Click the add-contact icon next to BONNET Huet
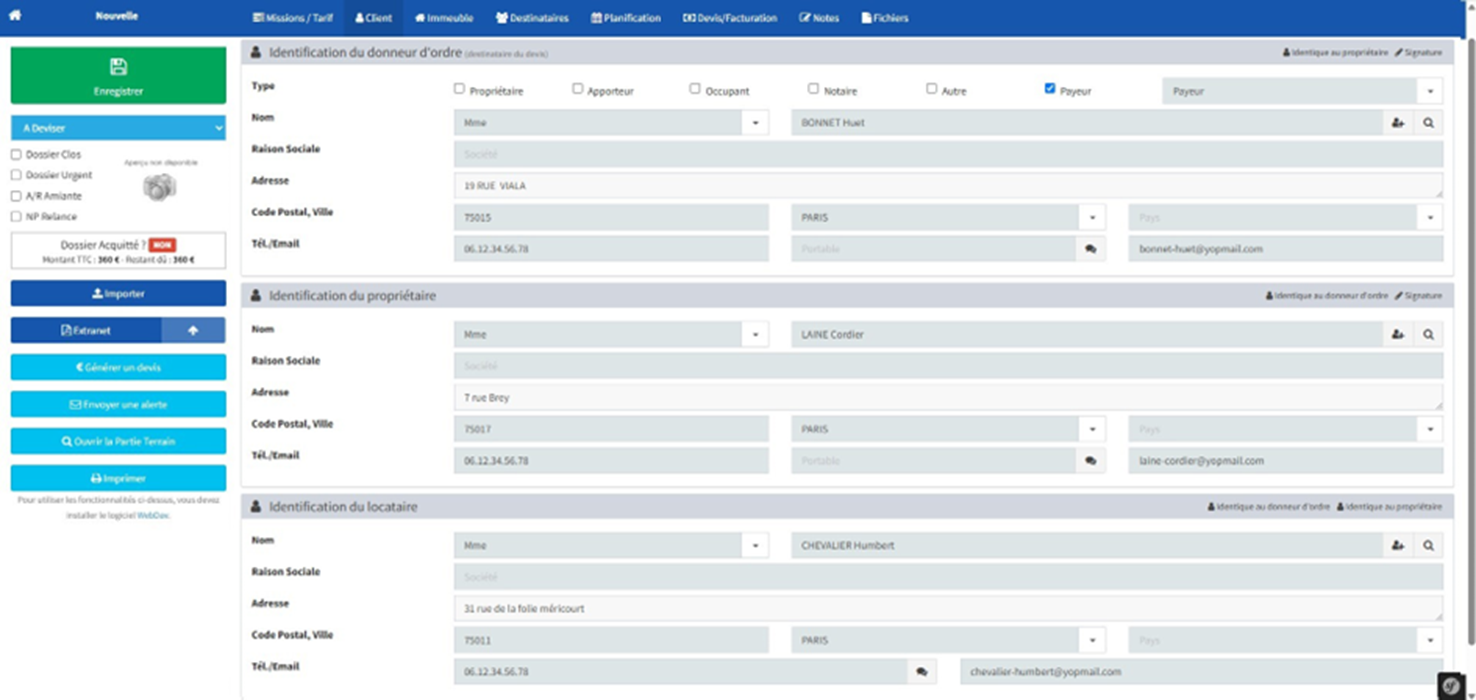This screenshot has width=1476, height=700. point(1397,123)
